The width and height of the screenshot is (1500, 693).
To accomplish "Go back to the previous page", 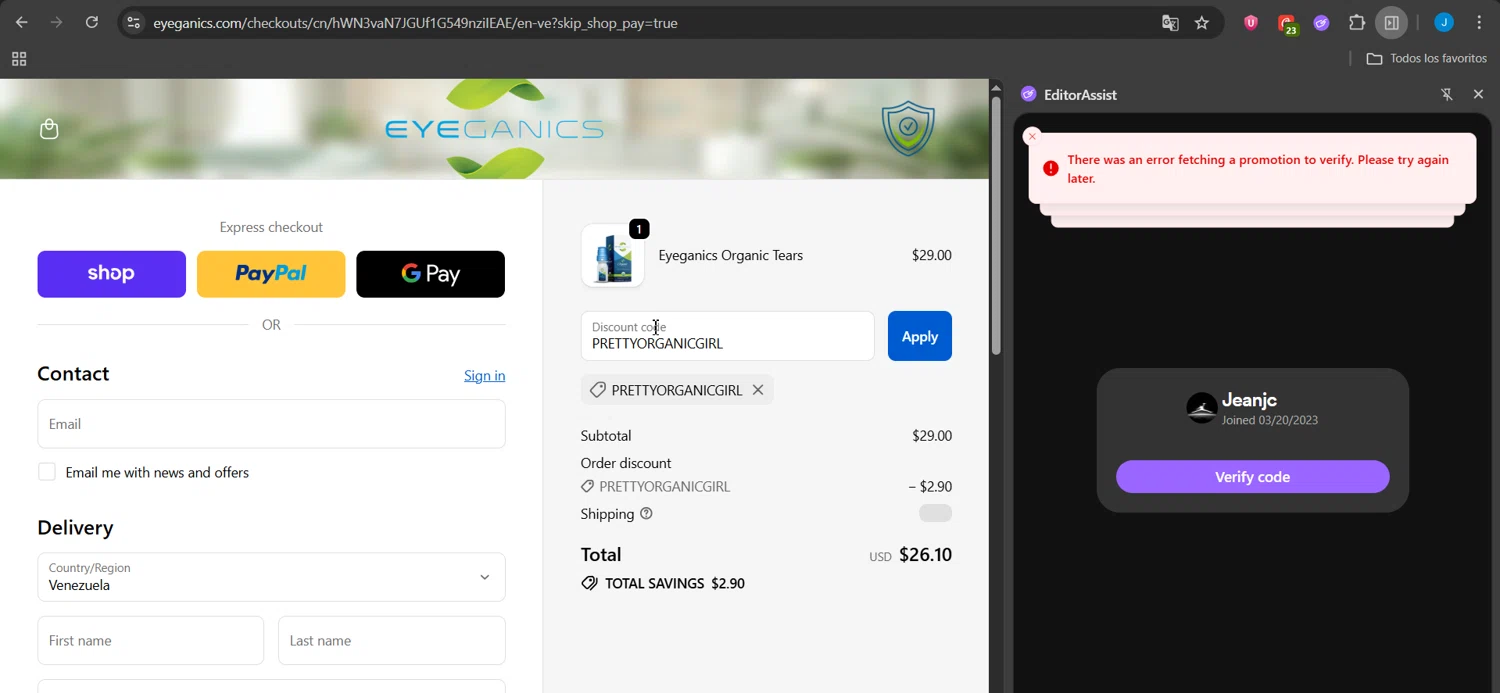I will pyautogui.click(x=22, y=22).
